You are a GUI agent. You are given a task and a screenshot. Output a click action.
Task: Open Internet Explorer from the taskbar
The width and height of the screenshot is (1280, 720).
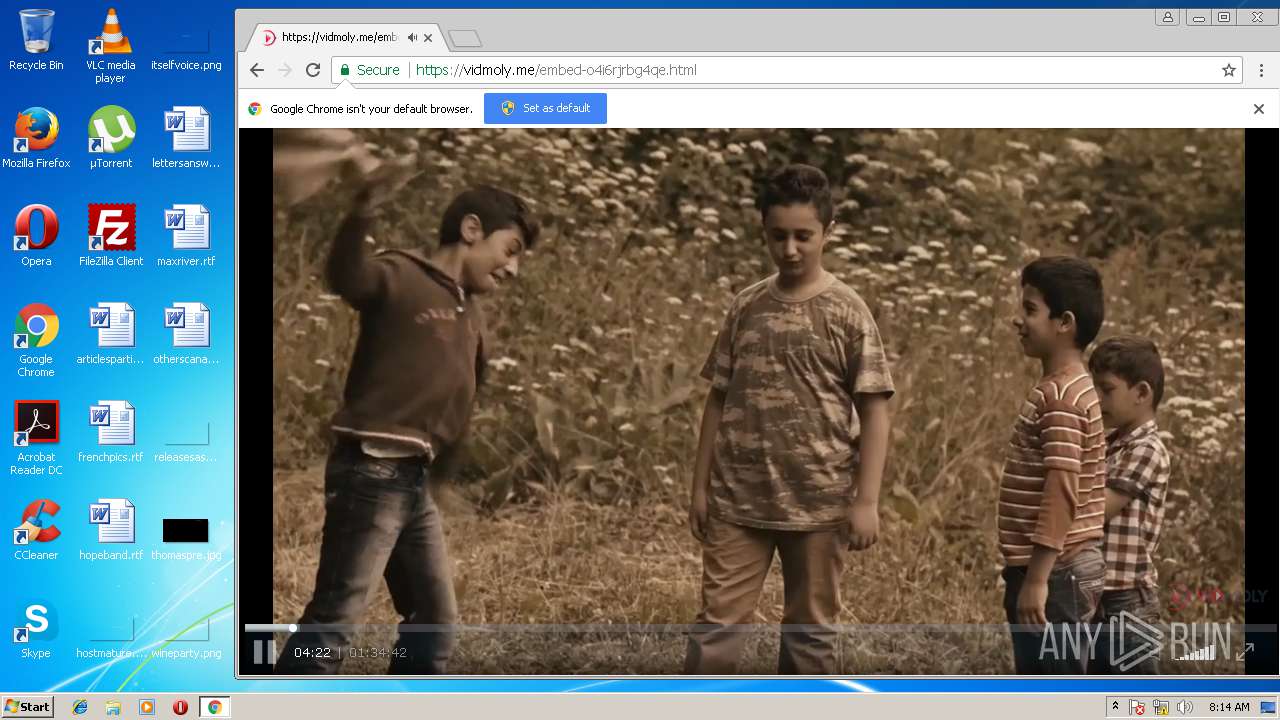80,707
